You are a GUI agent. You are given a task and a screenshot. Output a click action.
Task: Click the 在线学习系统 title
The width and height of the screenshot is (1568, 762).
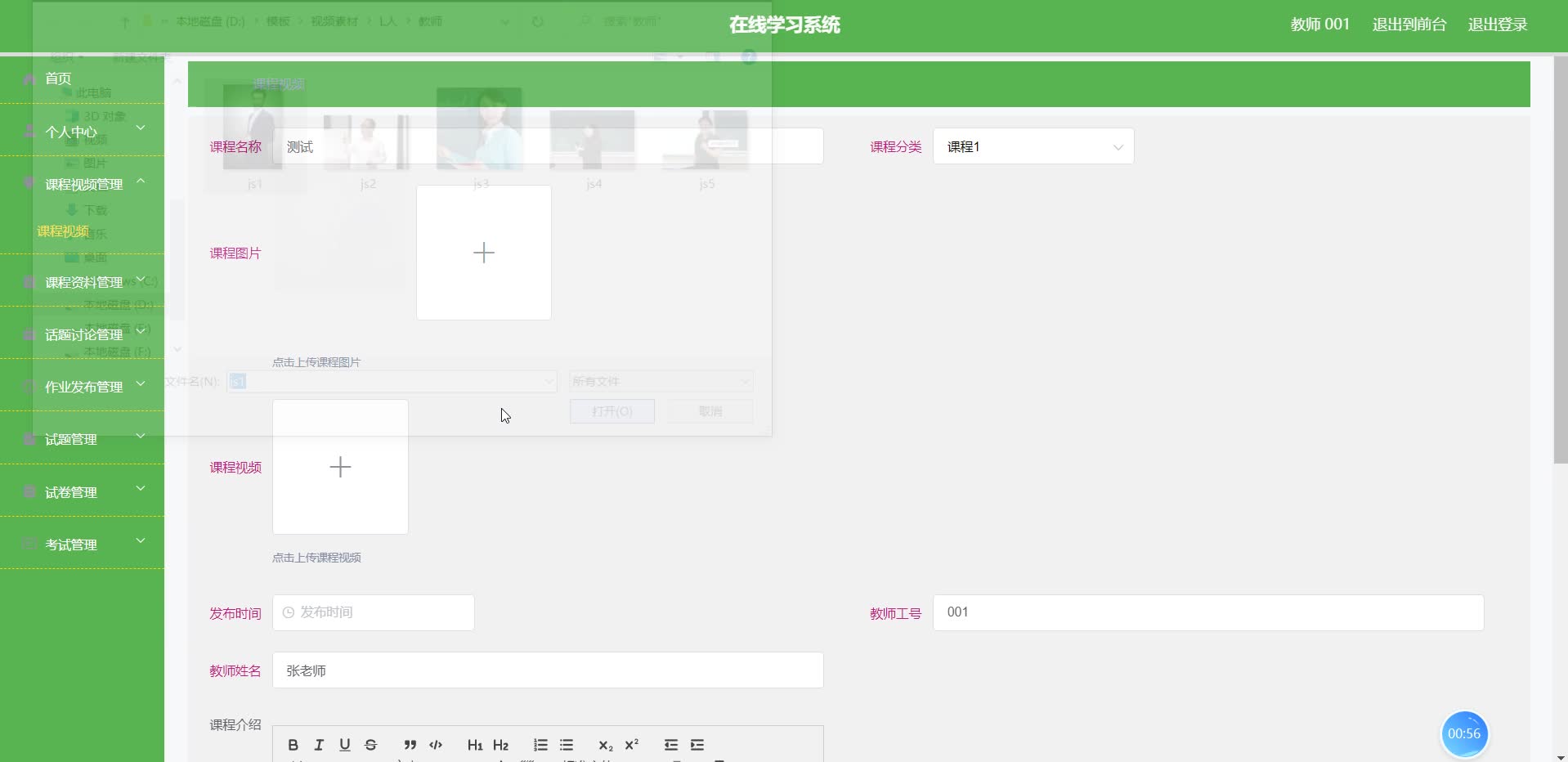(x=785, y=25)
